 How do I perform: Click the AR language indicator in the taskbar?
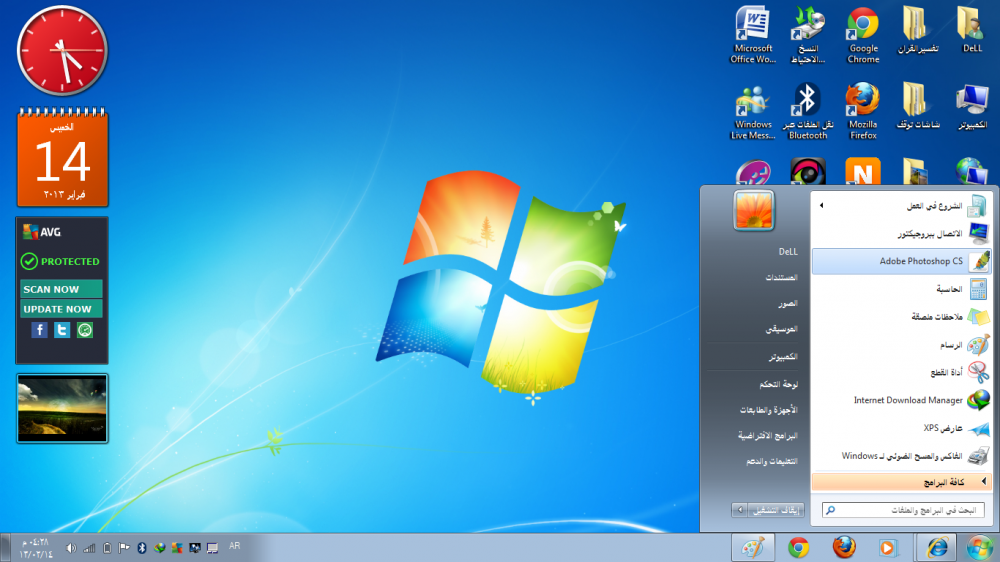coord(235,546)
